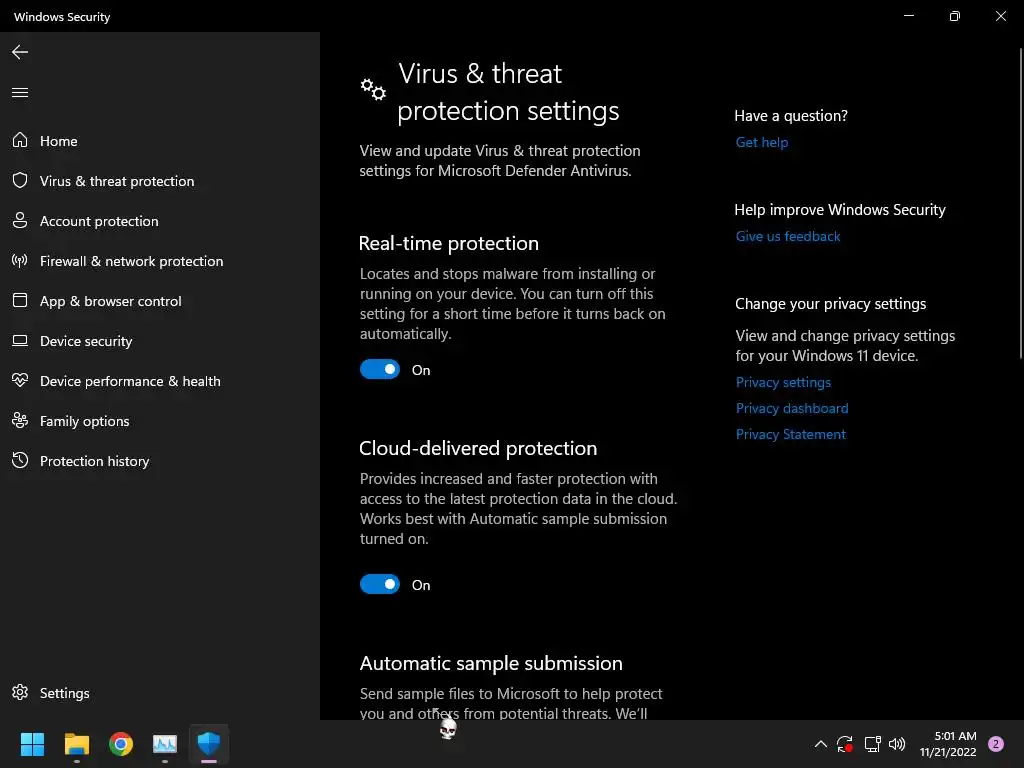The height and width of the screenshot is (768, 1024).
Task: Click the Real-time protection heading
Action: point(449,243)
